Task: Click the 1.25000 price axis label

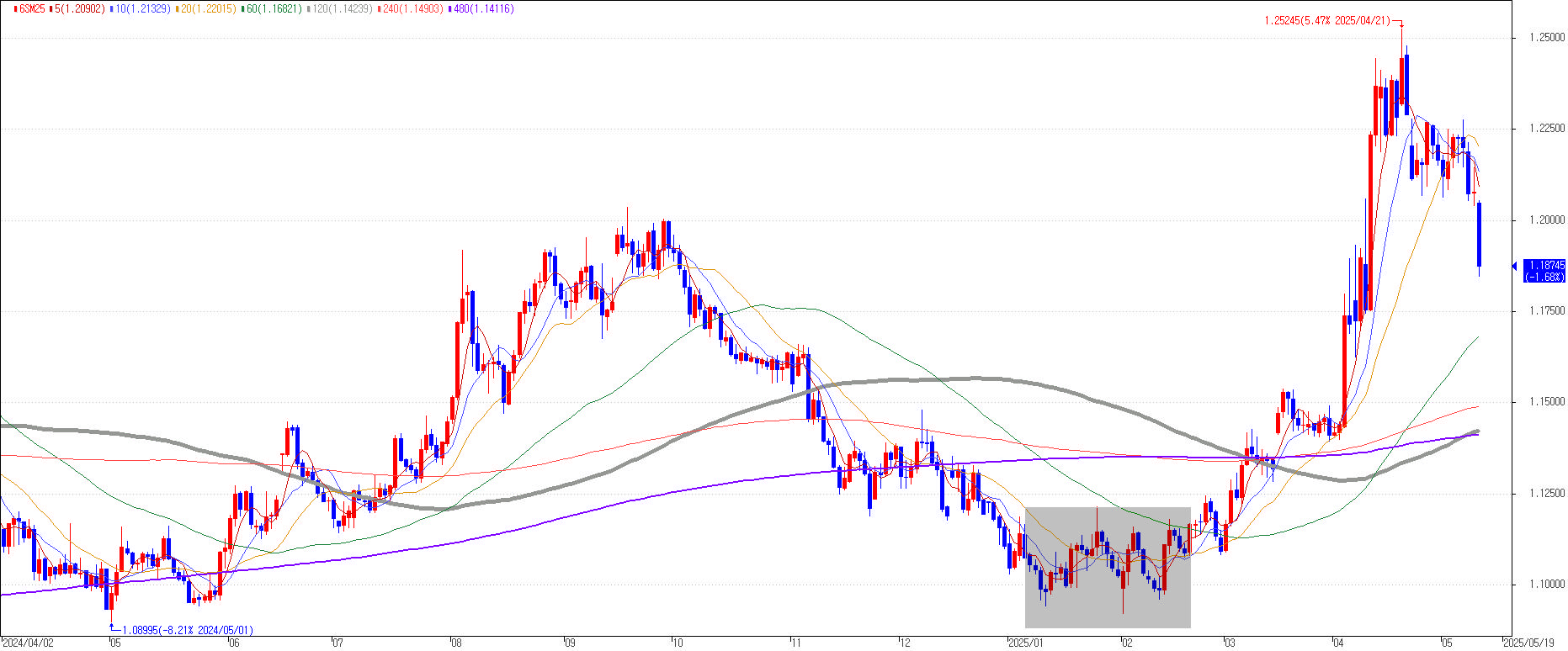Action: 1547,38
